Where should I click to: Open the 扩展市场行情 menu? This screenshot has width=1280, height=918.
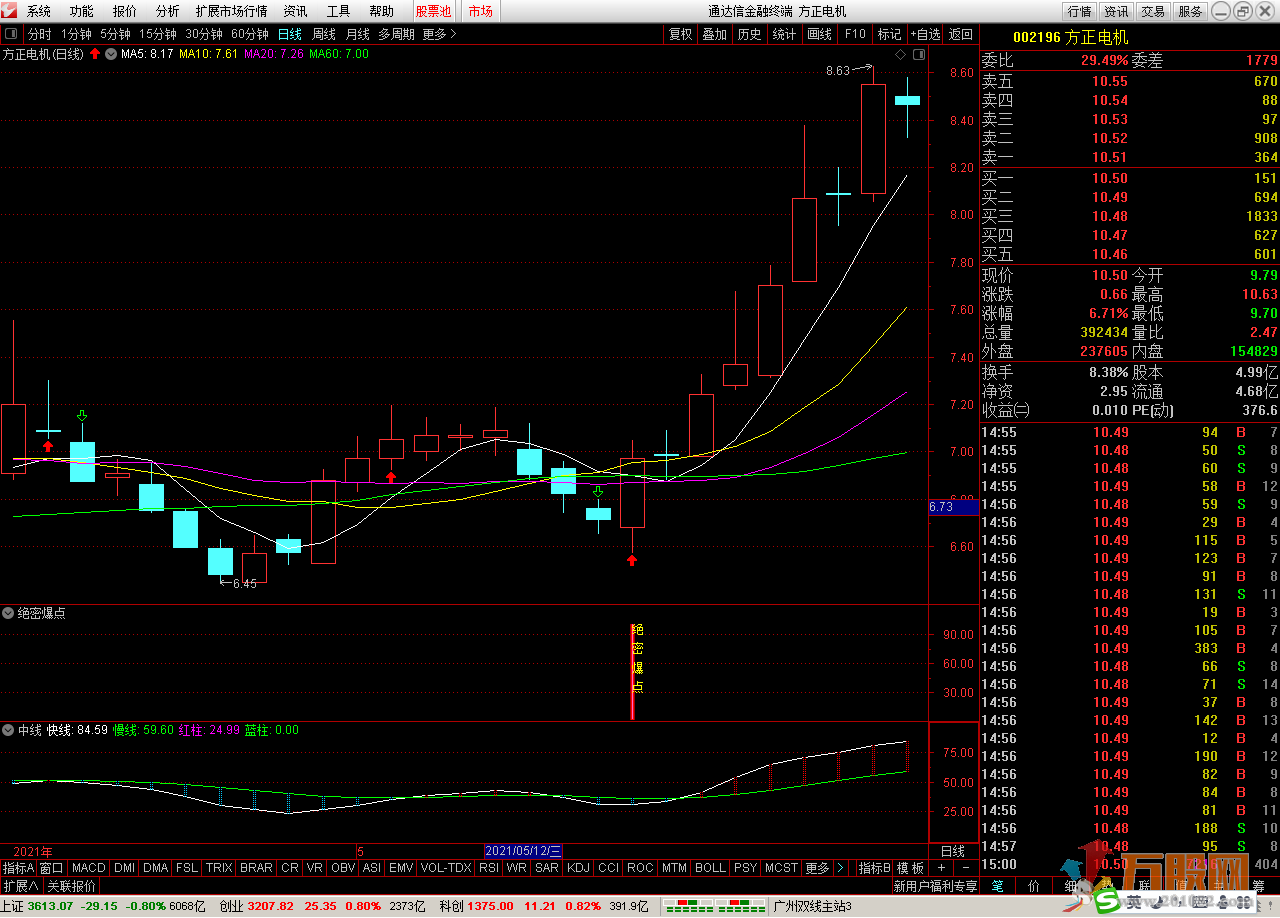click(x=232, y=11)
